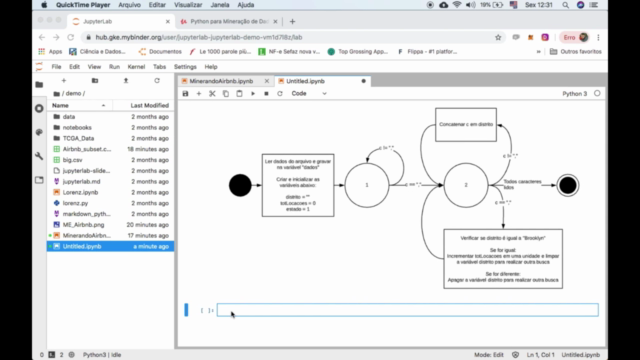Copy selected cells icon in notebook toolbar
This screenshot has width=640, height=360.
tap(226, 93)
